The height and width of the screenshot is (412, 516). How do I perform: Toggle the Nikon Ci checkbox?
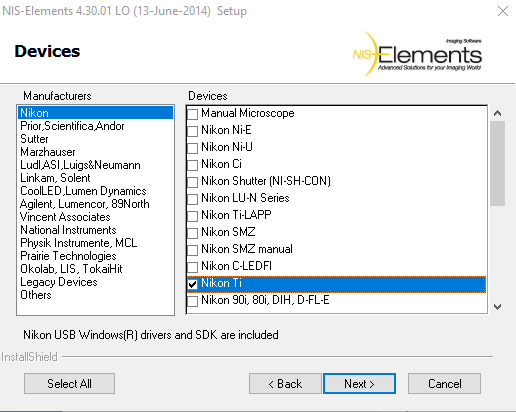pyautogui.click(x=192, y=165)
